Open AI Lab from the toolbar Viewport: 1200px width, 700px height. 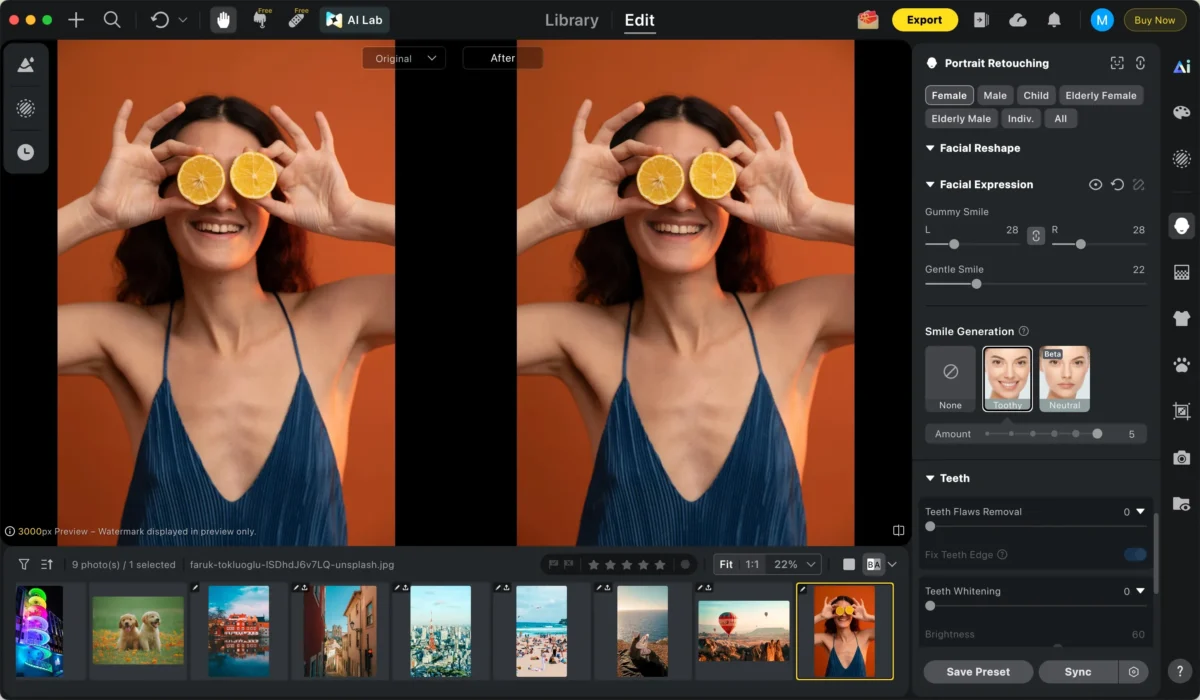(x=354, y=19)
